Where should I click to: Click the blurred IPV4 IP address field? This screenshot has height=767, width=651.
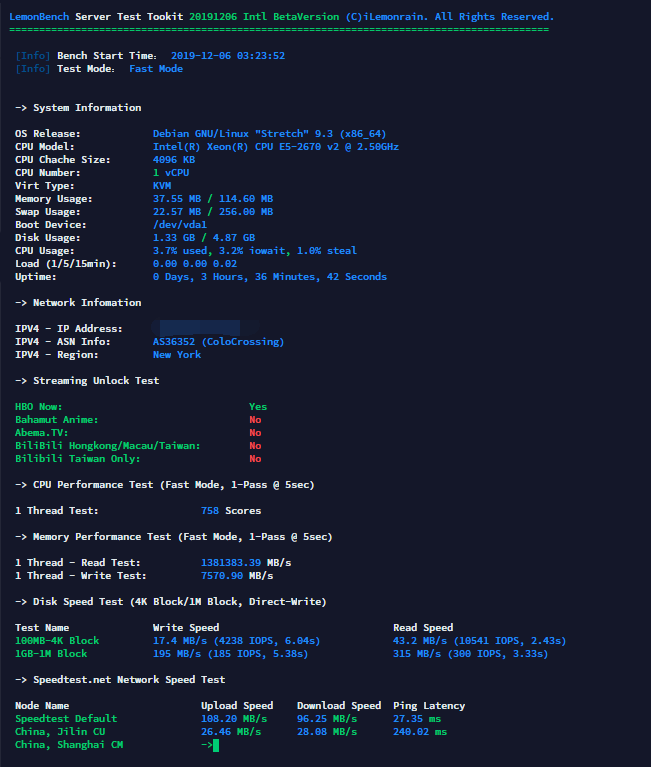click(195, 328)
